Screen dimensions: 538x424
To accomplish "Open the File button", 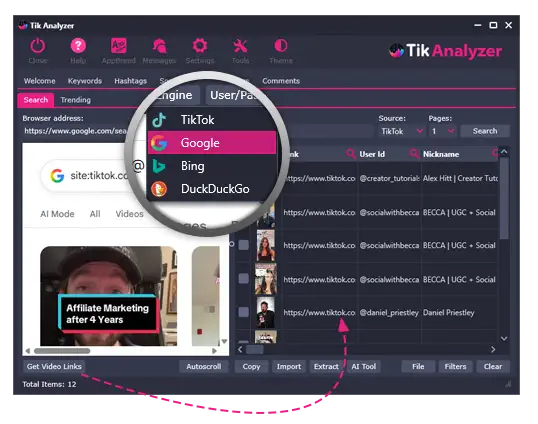I will [x=418, y=366].
